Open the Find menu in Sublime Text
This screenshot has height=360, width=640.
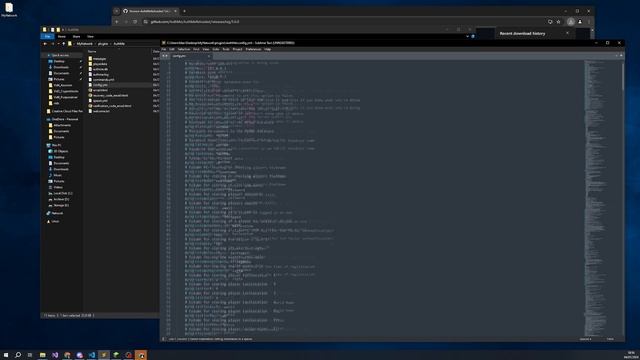pyautogui.click(x=196, y=49)
